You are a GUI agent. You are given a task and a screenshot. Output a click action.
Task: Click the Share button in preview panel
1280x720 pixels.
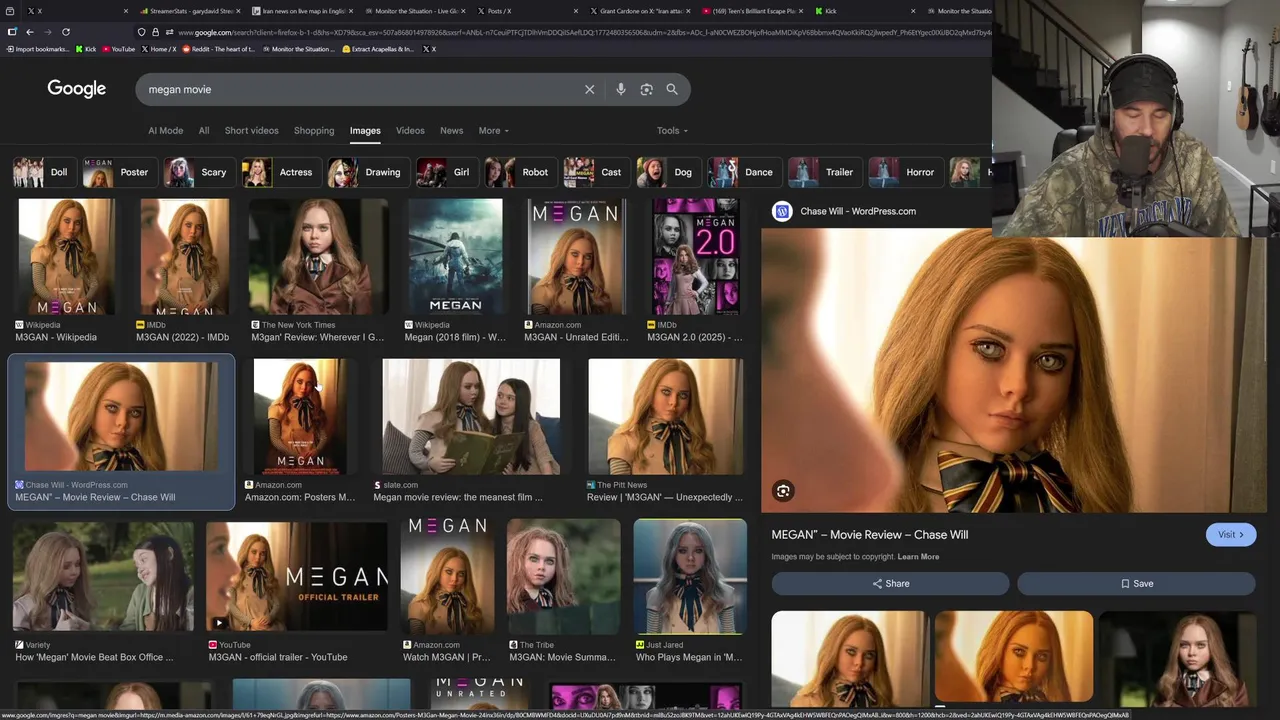point(890,584)
